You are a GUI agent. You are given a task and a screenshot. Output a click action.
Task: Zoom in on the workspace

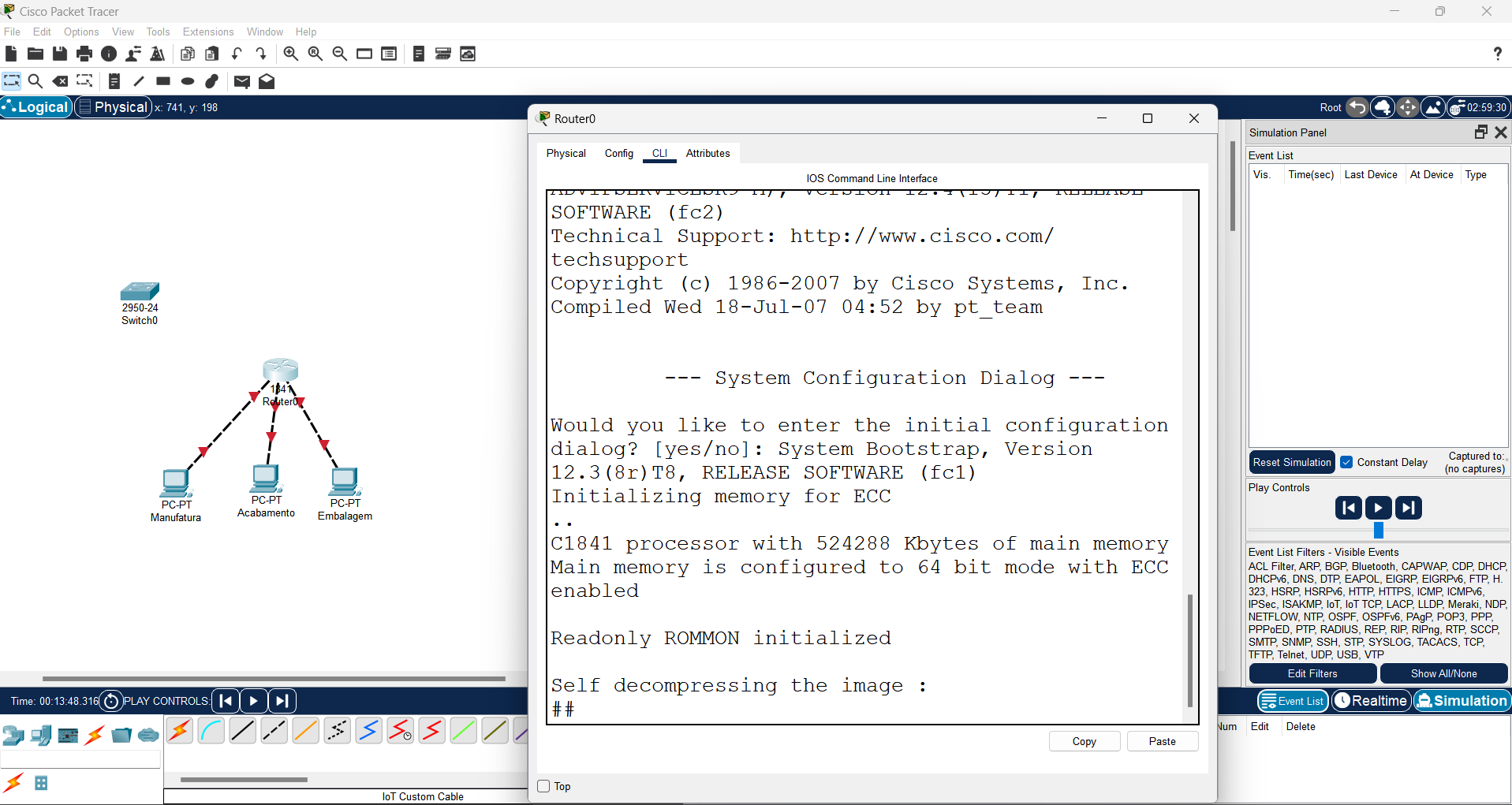point(291,54)
